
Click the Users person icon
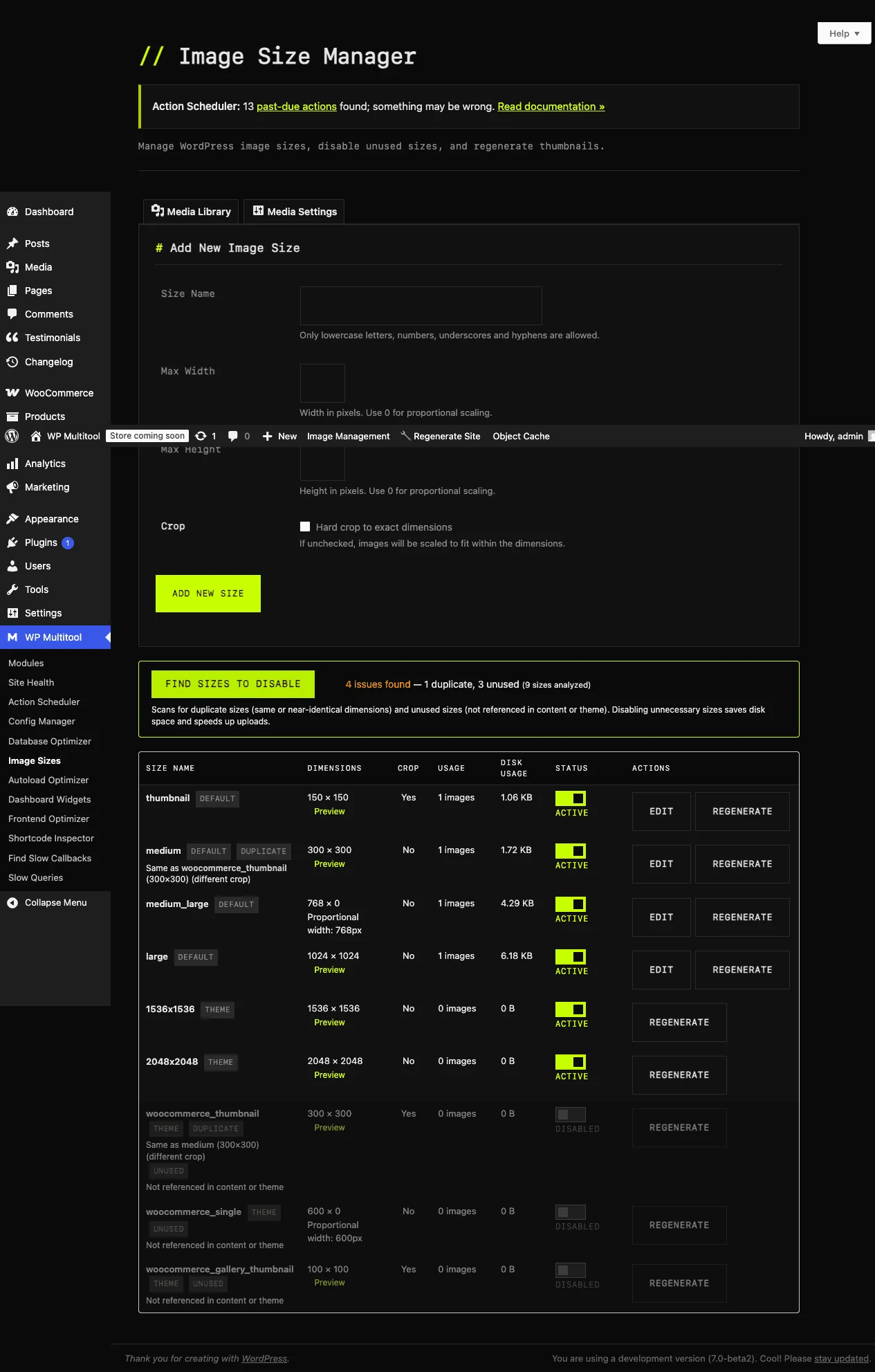click(x=12, y=566)
